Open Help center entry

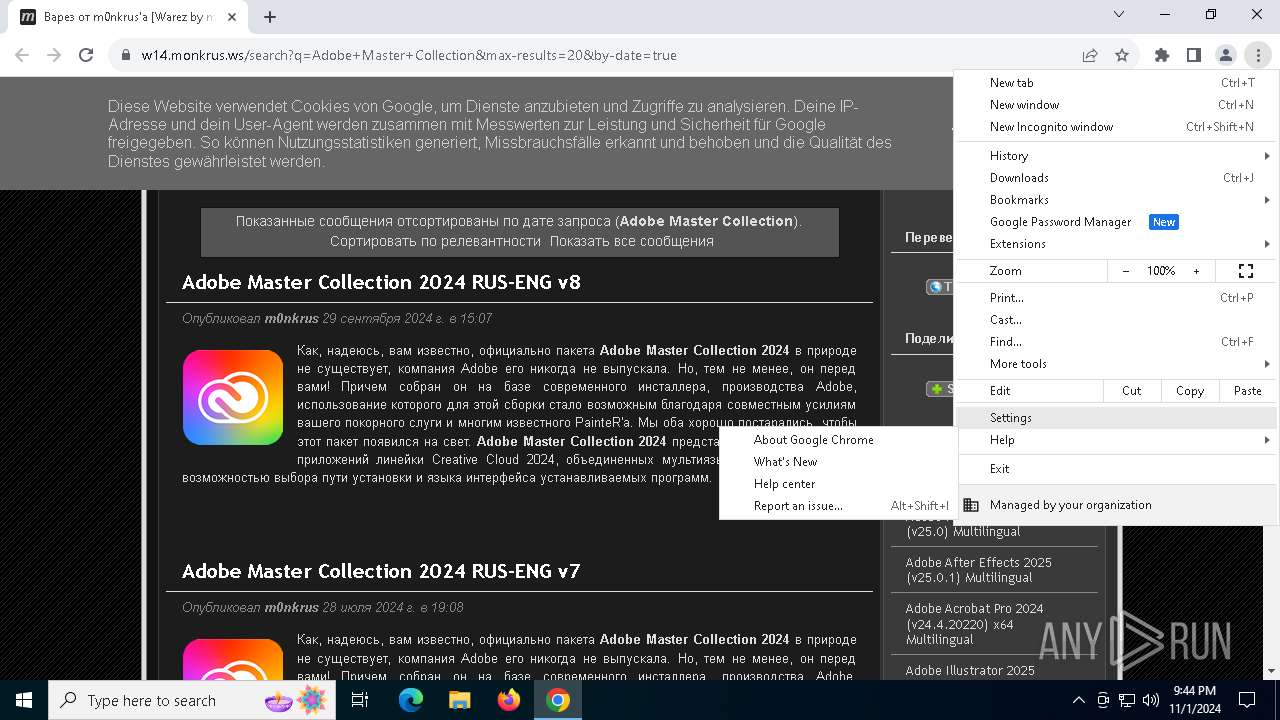coord(838,484)
